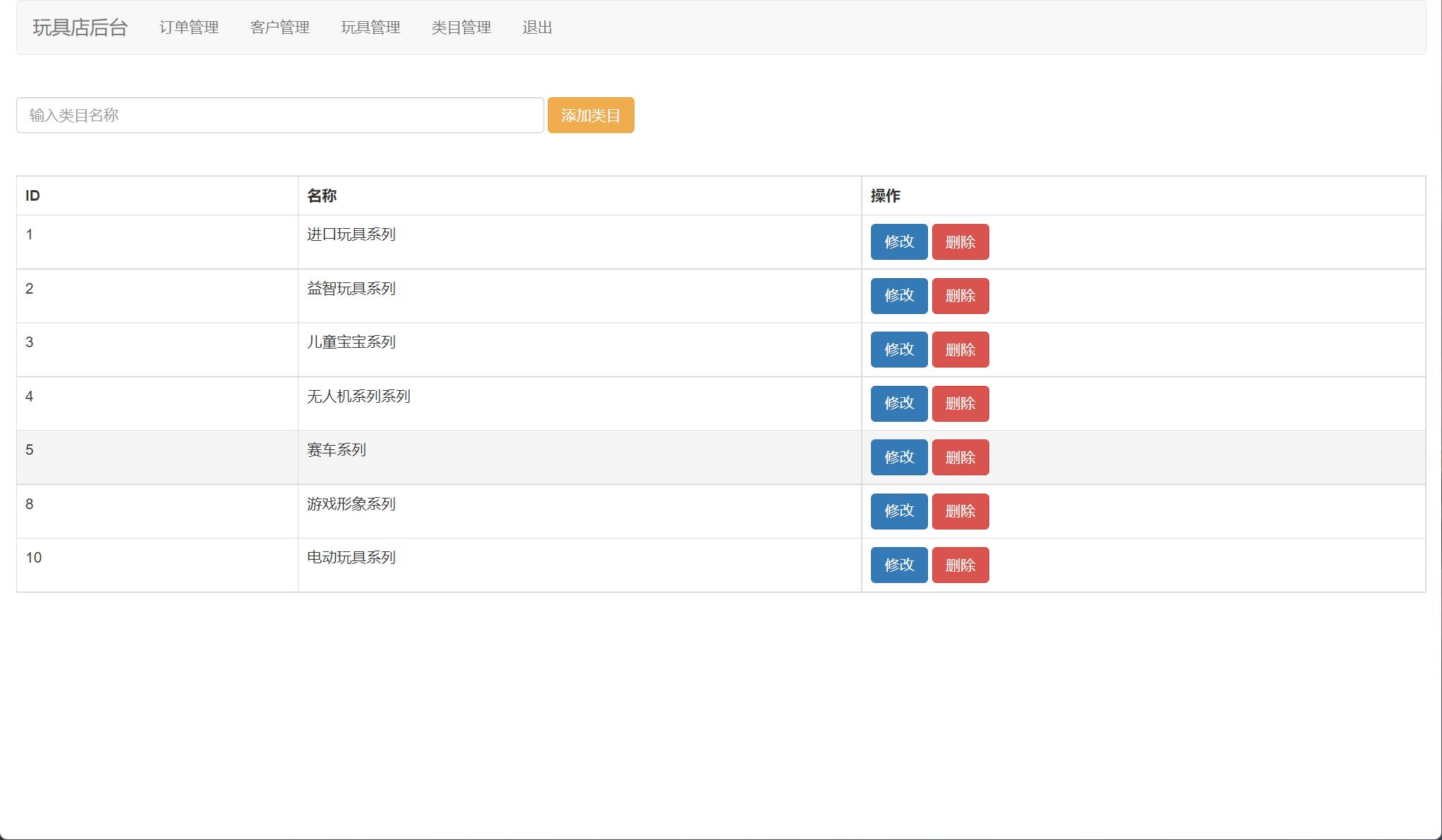Click 退出 to log out
Viewport: 1442px width, 840px height.
[x=537, y=28]
